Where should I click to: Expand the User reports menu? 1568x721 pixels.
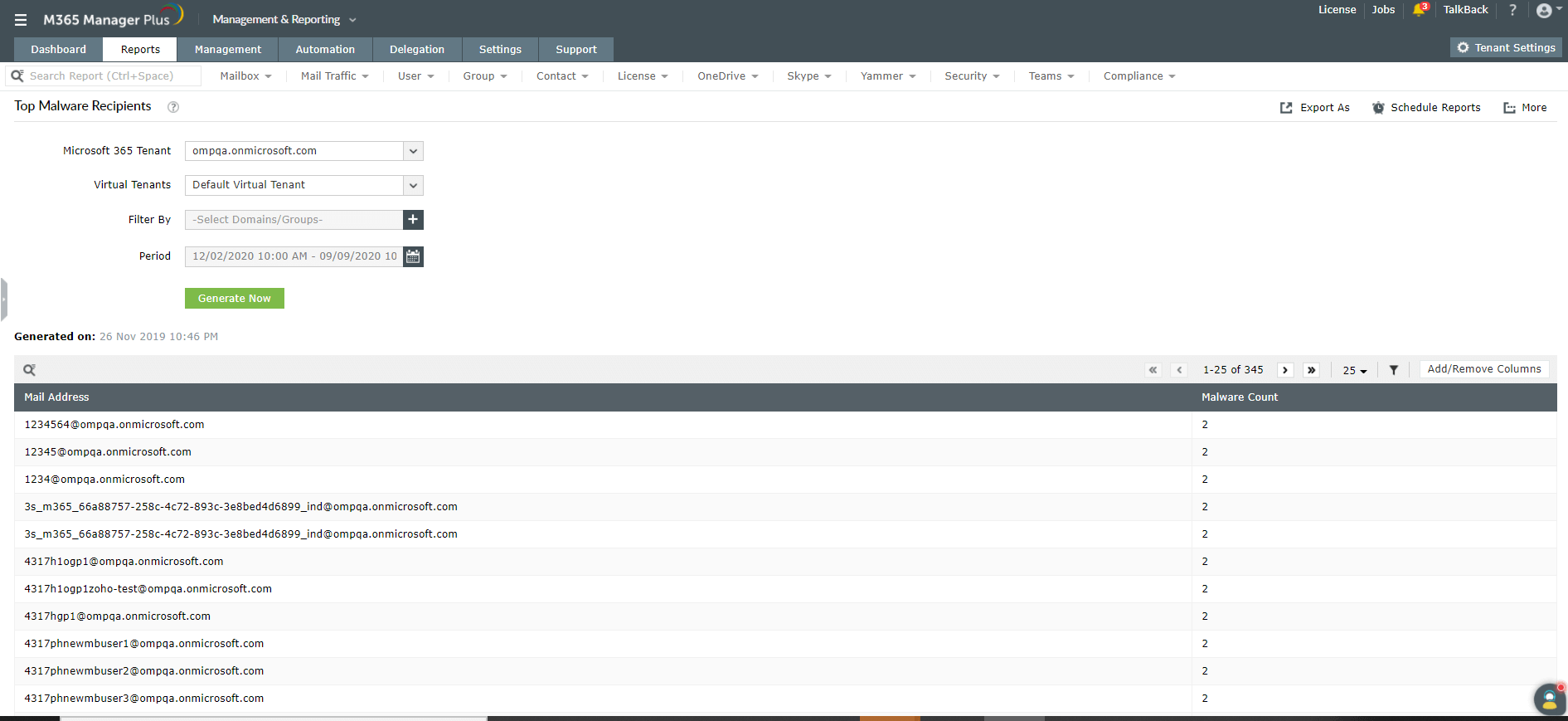tap(416, 76)
